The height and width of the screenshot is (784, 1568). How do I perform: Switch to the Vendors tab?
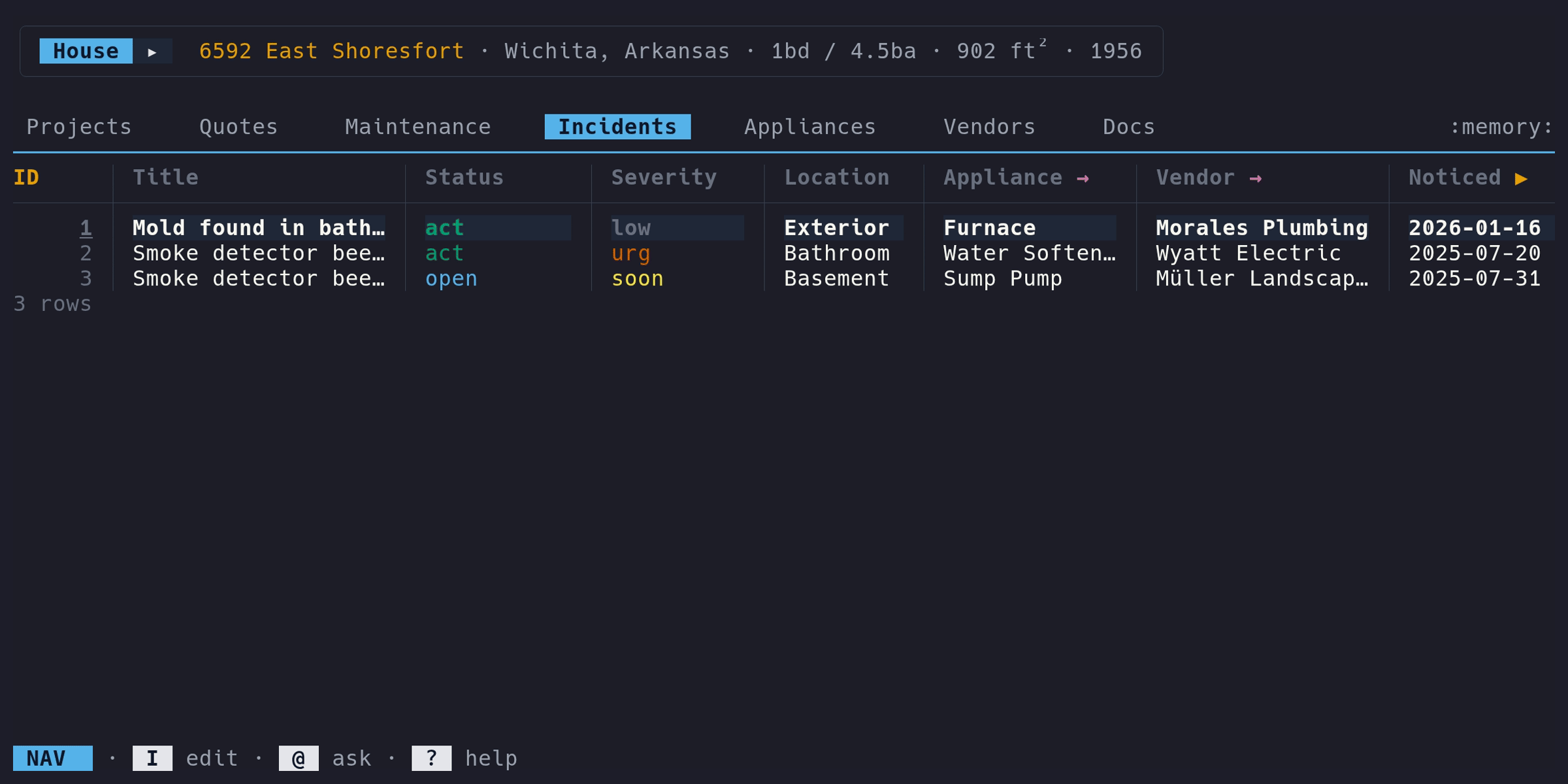tap(989, 127)
